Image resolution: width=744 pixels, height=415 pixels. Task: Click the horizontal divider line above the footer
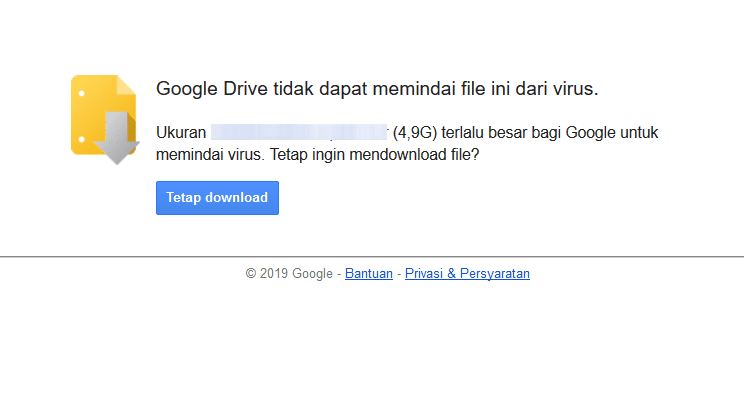click(372, 257)
